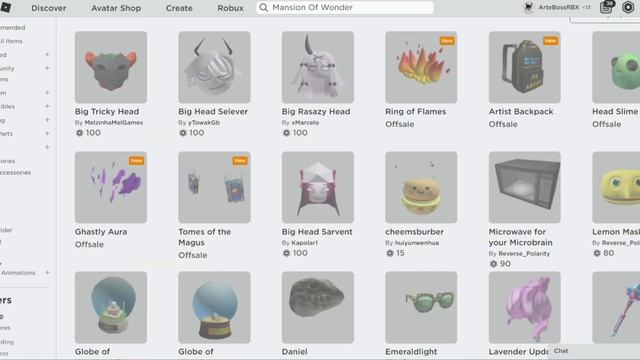Click the search magnifier icon
Viewport: 640px width, 360px height.
tap(264, 8)
